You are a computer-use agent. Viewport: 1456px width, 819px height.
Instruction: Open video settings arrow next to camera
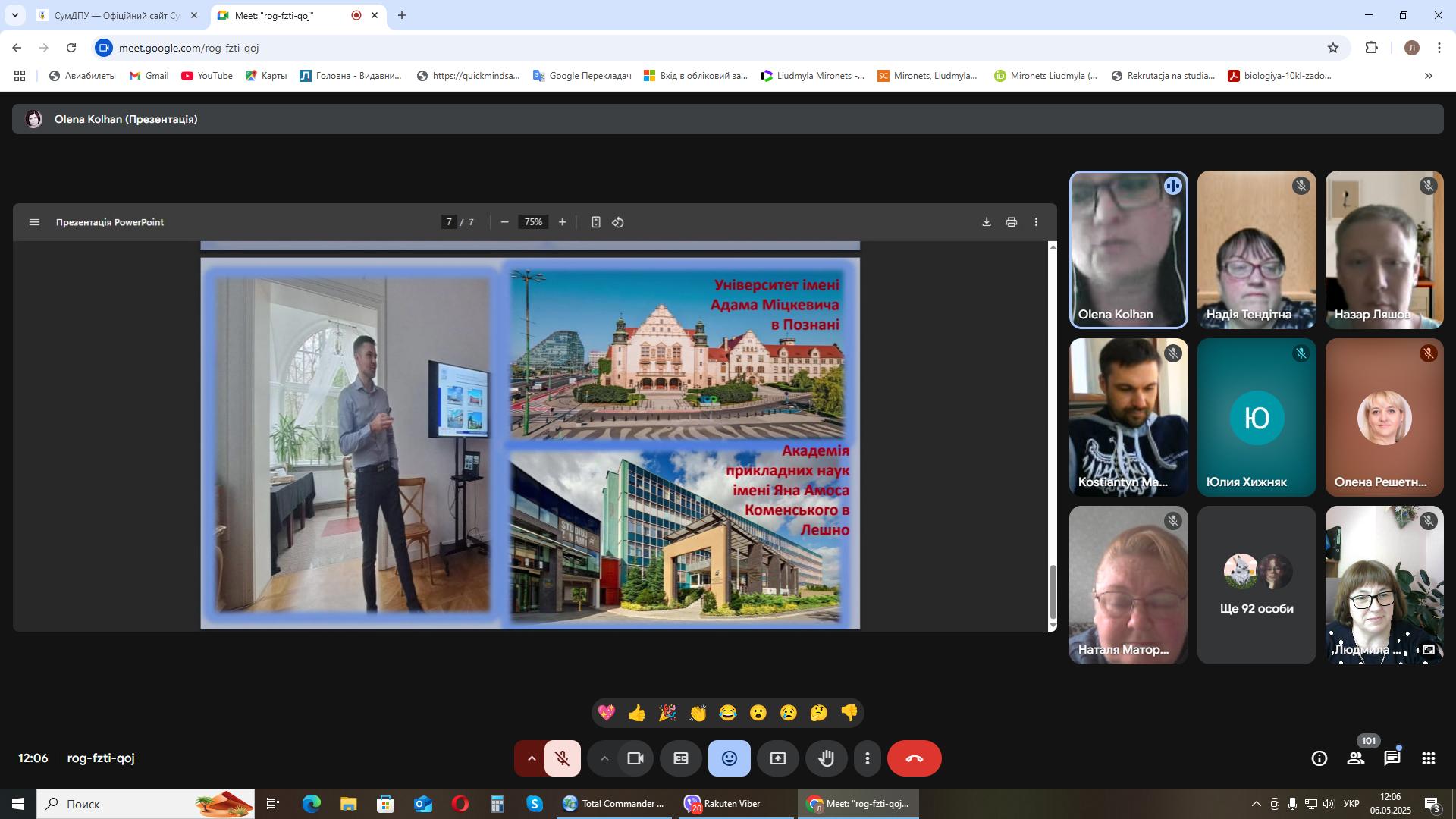point(604,758)
